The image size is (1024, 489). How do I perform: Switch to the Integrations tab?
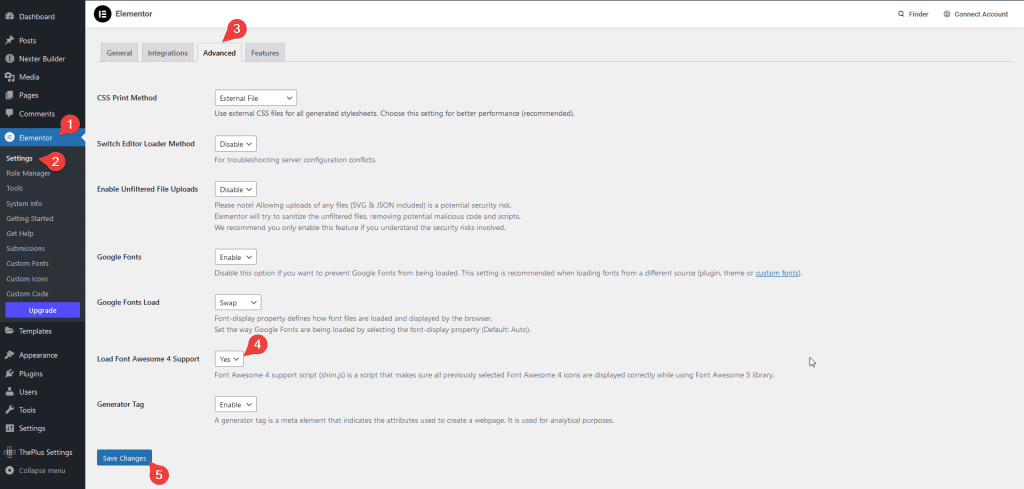[167, 52]
